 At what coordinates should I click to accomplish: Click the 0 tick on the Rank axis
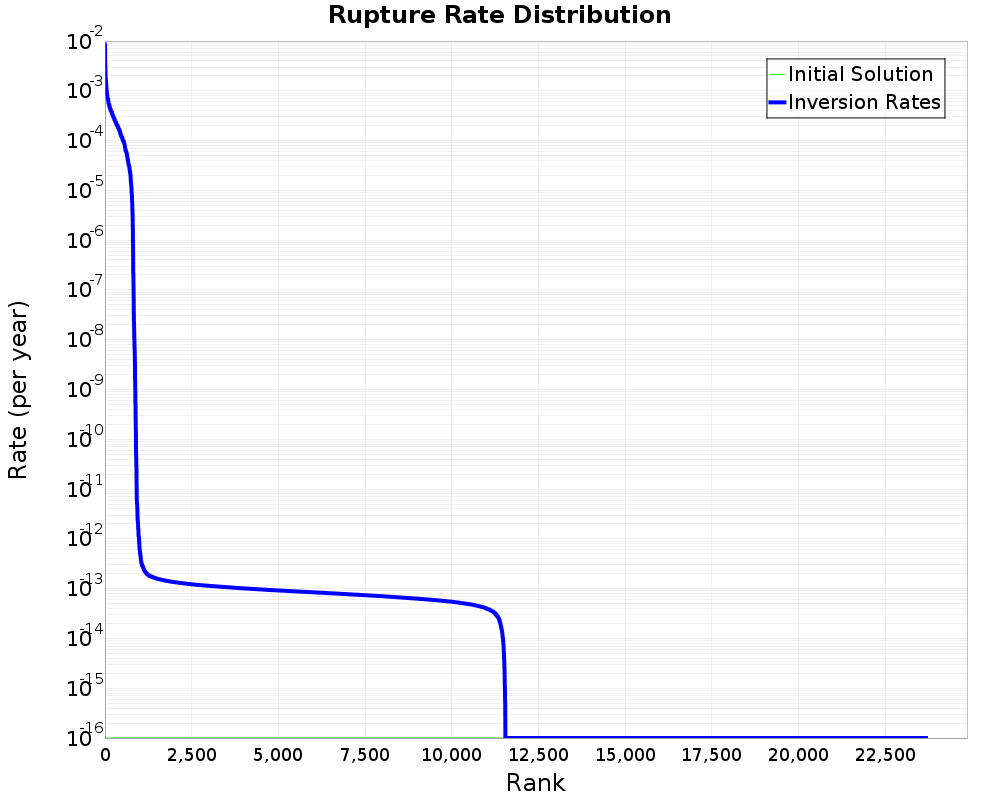click(x=106, y=755)
